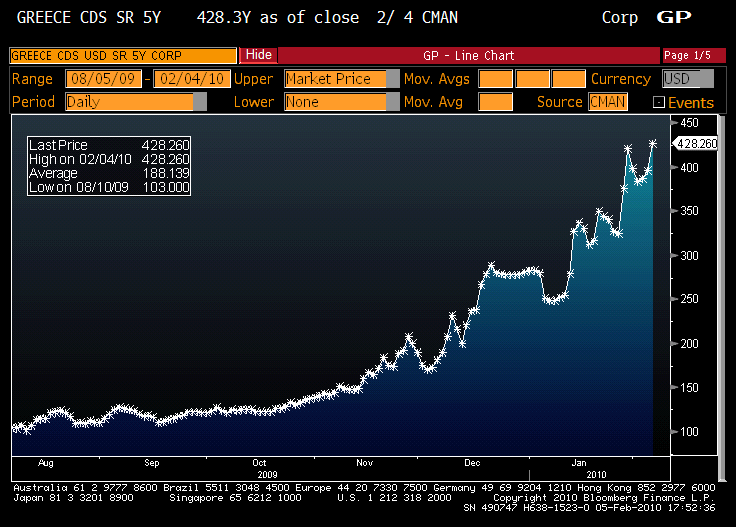Click the 428.260 last price axis label
Screen dimensions: 736x527
point(697,143)
